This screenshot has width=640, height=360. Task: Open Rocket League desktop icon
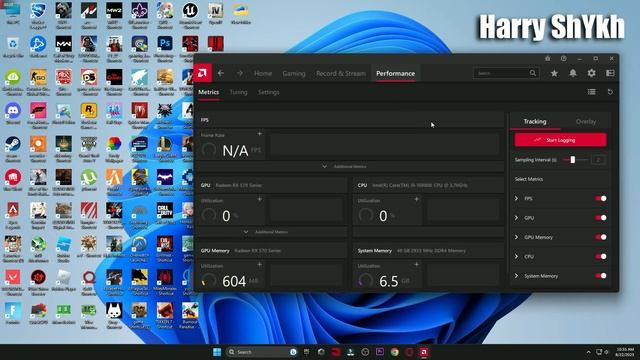point(38,13)
